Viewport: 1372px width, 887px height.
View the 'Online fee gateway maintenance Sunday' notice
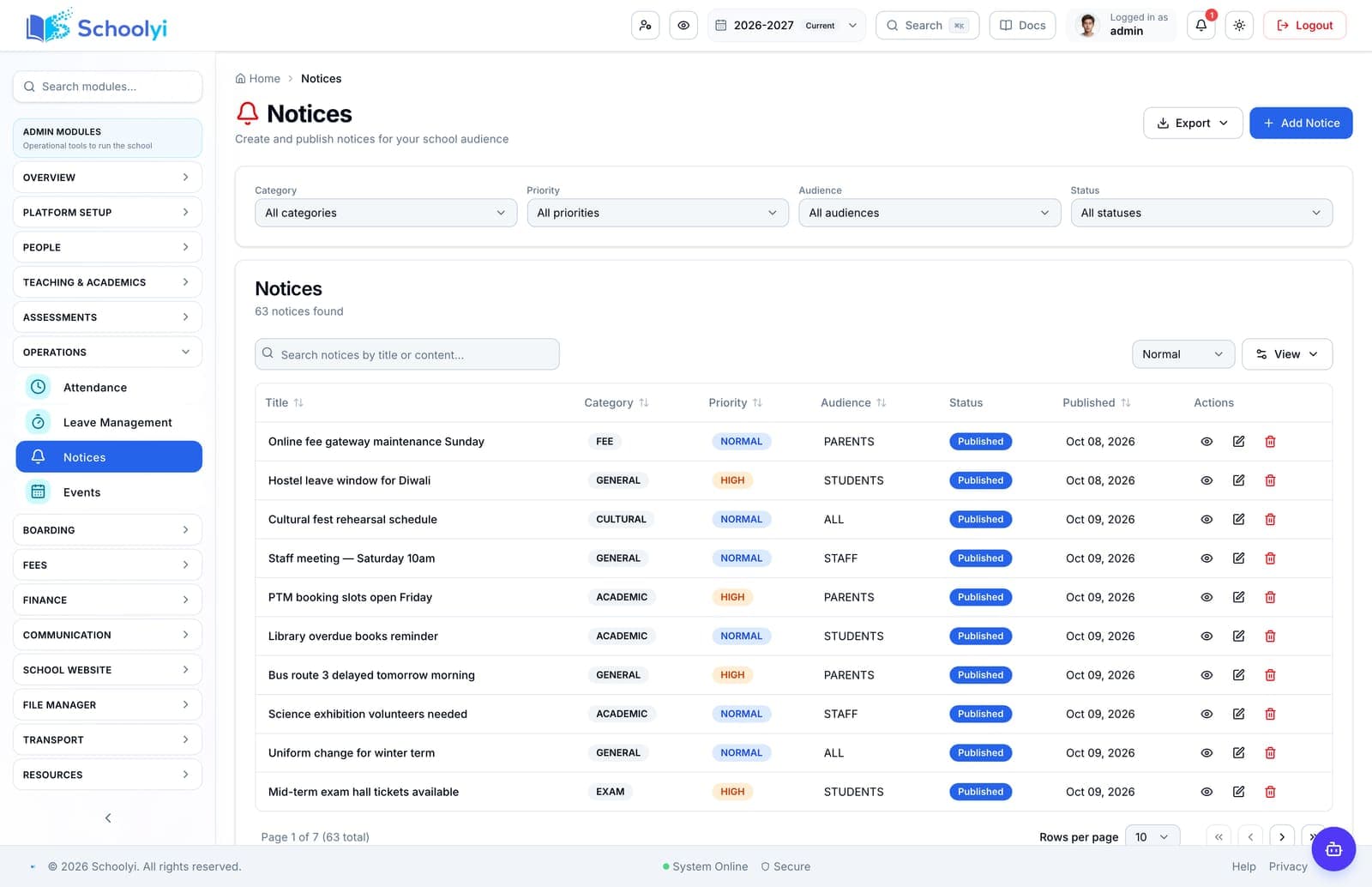point(1207,442)
